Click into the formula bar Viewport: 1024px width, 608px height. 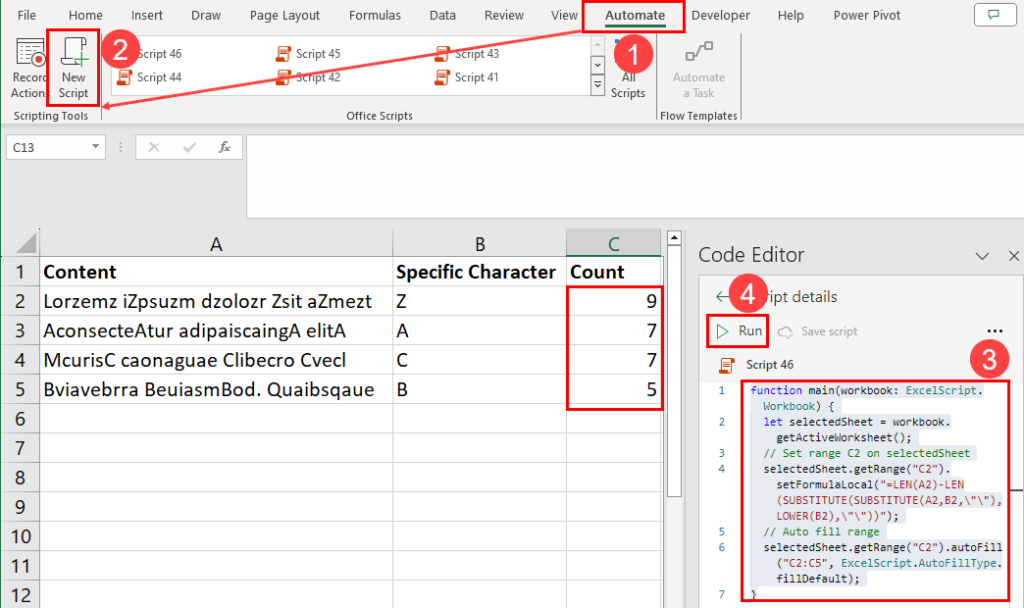coord(635,175)
